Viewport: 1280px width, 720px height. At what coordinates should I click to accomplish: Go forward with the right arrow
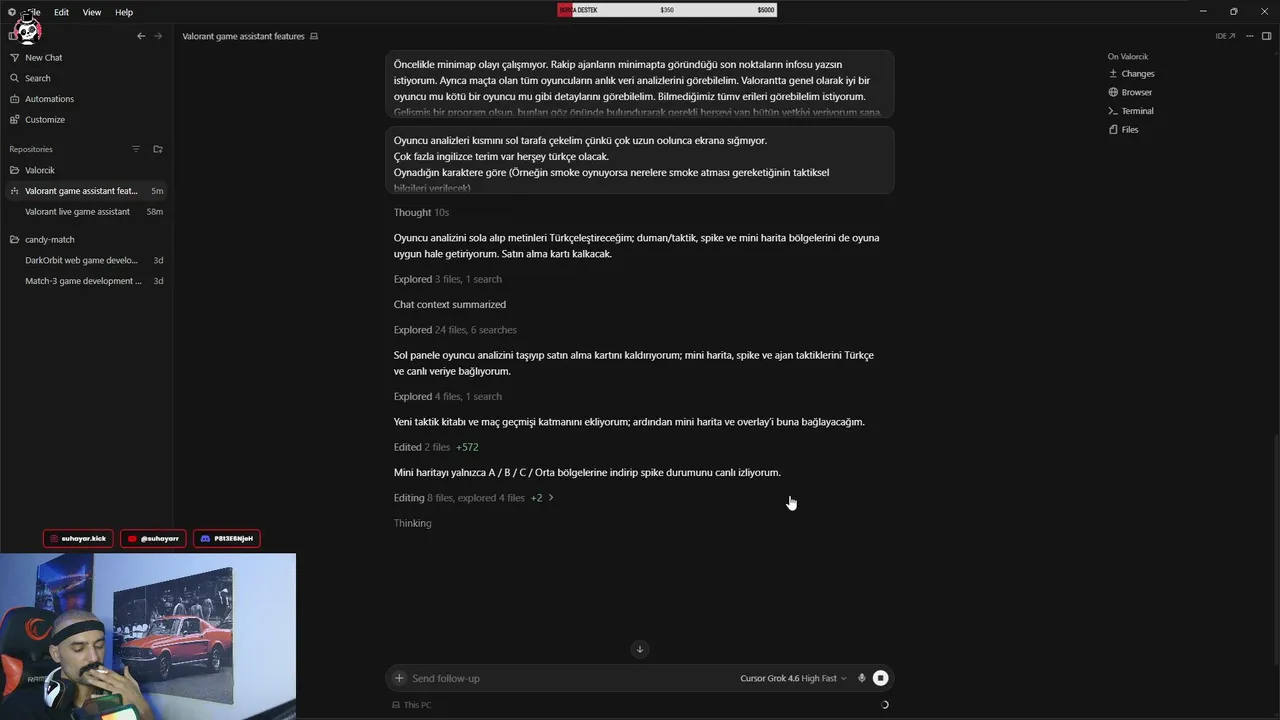pos(157,36)
